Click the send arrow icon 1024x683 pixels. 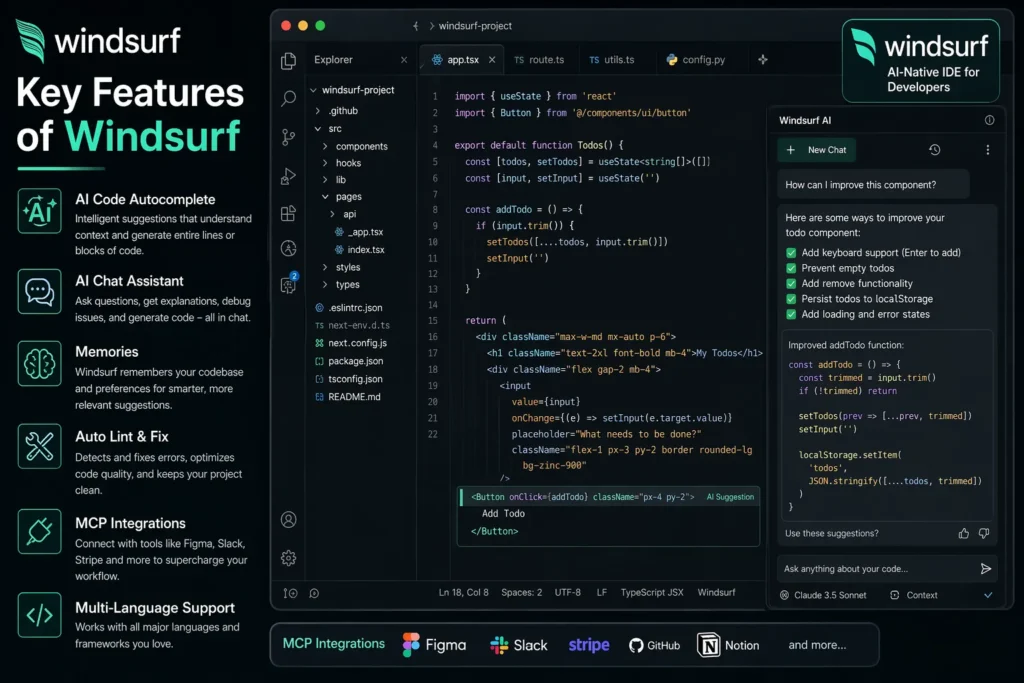[985, 569]
